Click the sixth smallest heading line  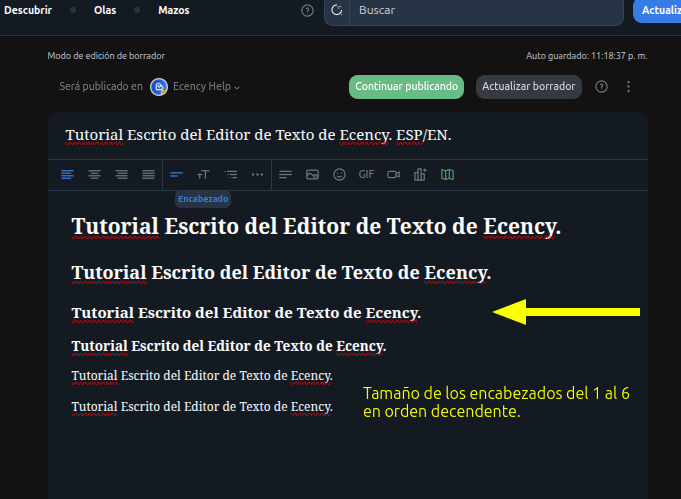(202, 407)
